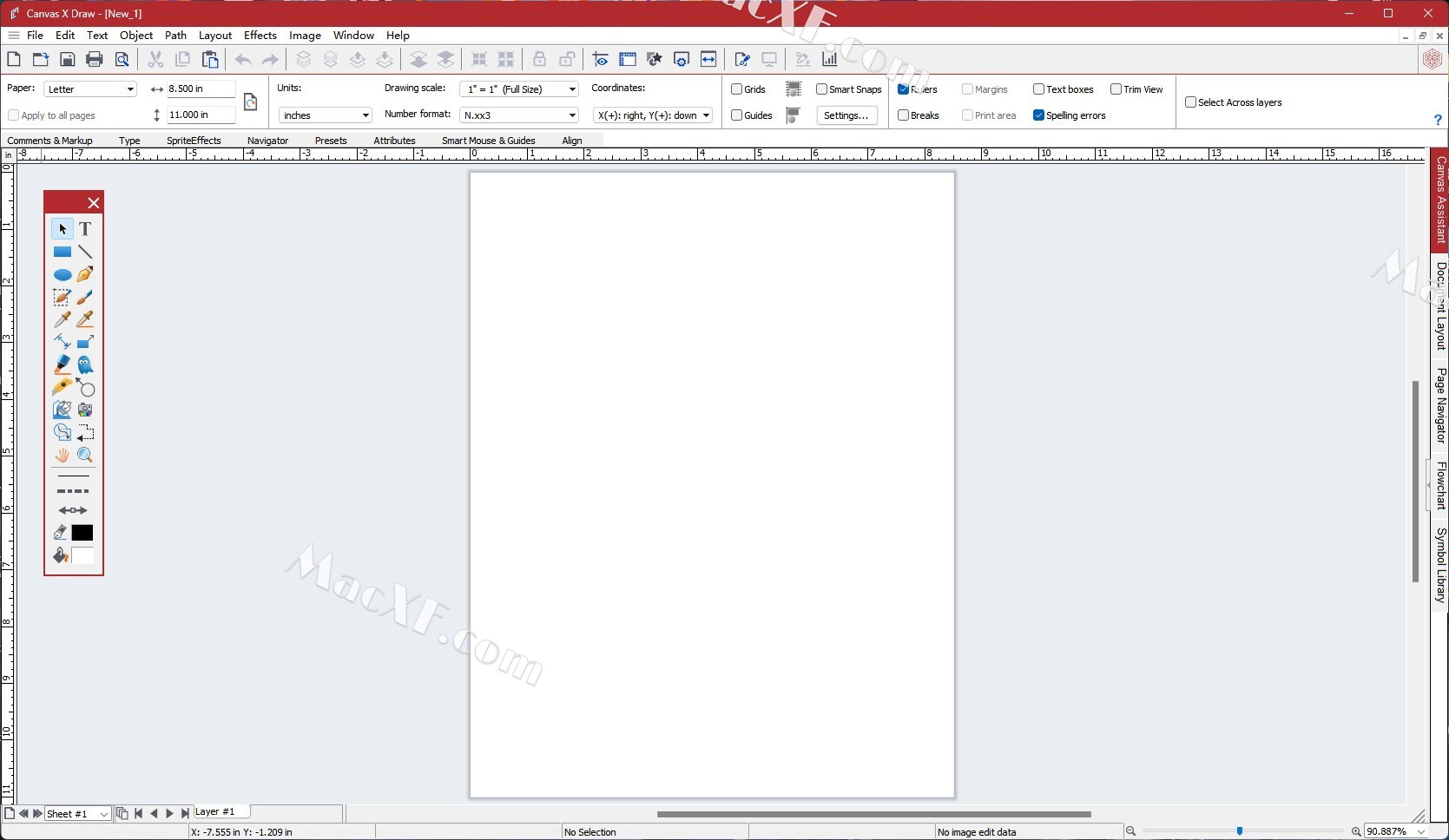Select the Paintbrush tool

pyautogui.click(x=85, y=298)
